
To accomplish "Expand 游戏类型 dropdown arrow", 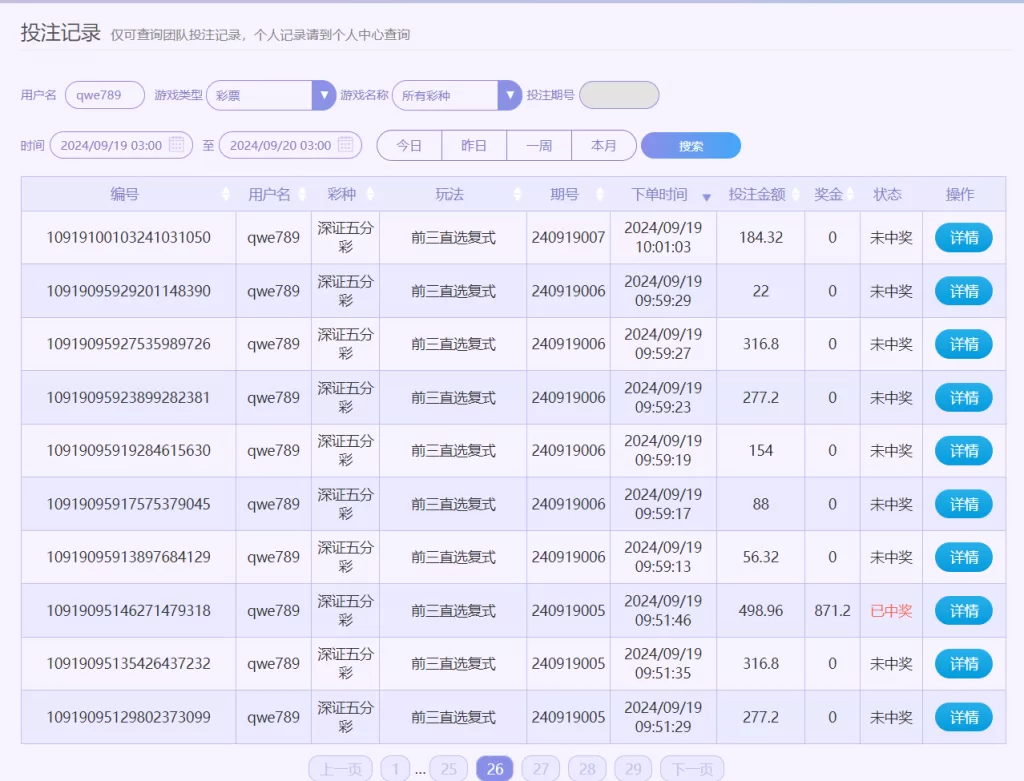I will coord(324,95).
